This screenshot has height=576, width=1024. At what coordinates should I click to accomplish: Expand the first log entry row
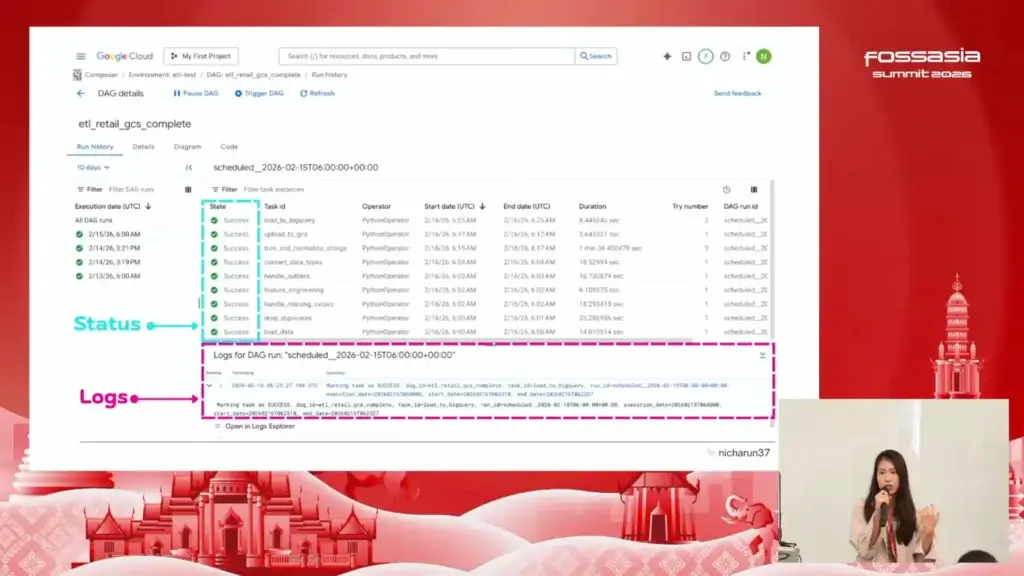coord(209,385)
